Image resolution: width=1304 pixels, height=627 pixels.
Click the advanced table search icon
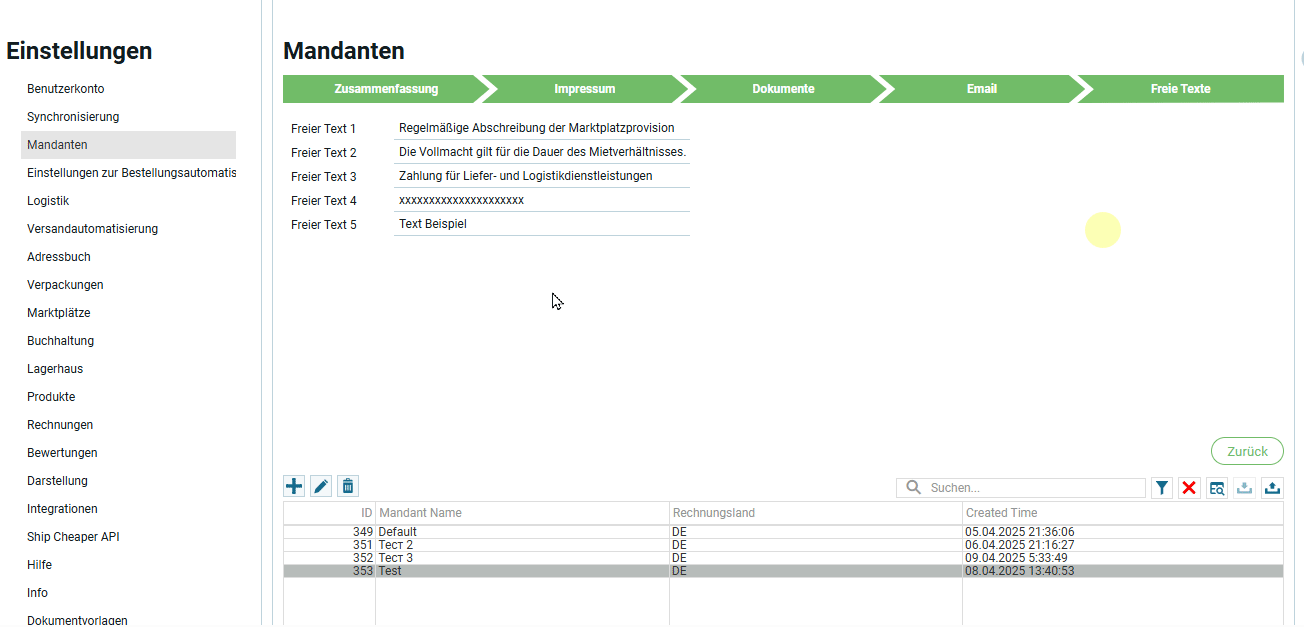[x=1217, y=488]
